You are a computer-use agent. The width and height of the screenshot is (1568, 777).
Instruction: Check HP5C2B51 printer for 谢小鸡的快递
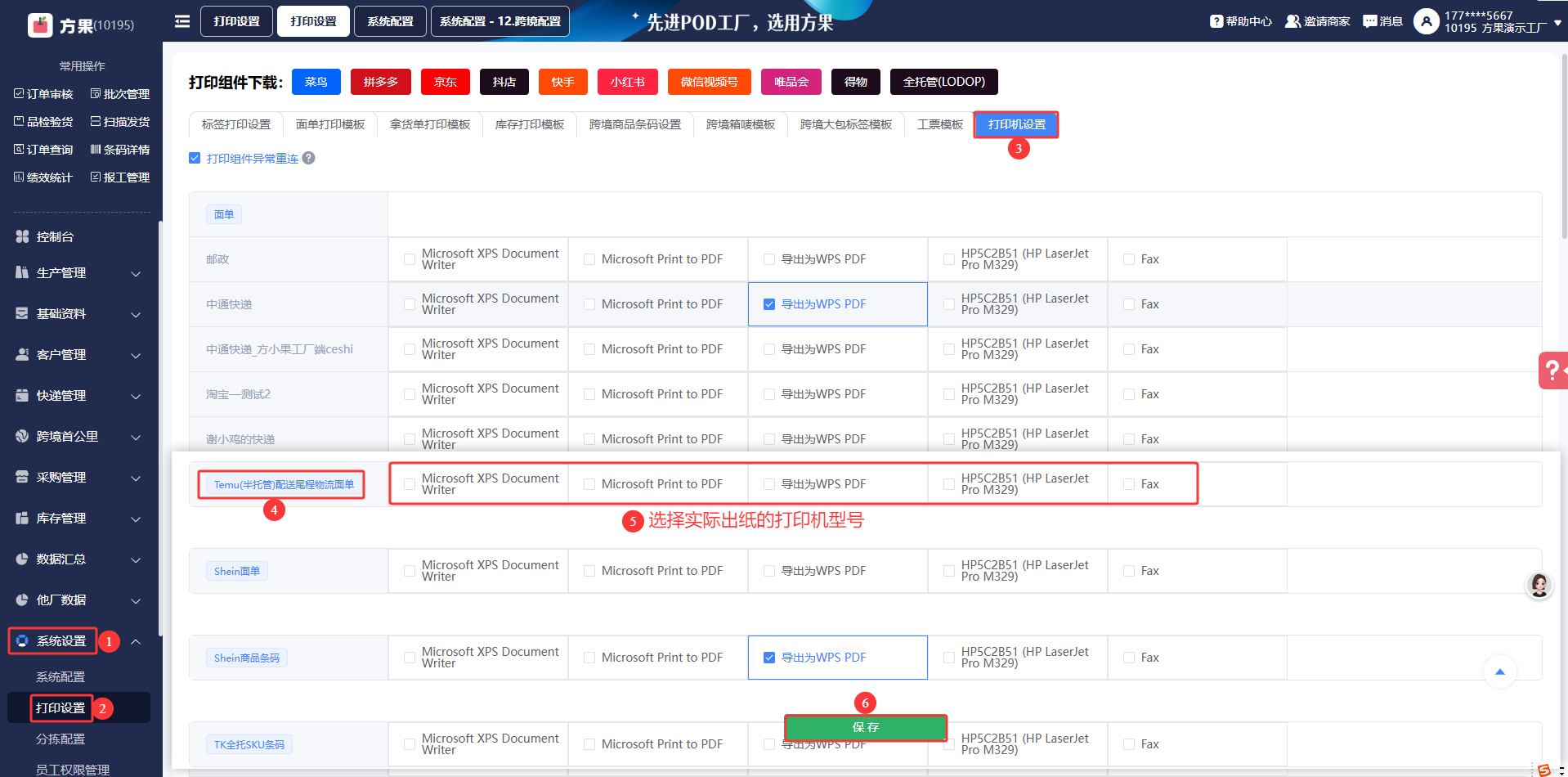949,439
